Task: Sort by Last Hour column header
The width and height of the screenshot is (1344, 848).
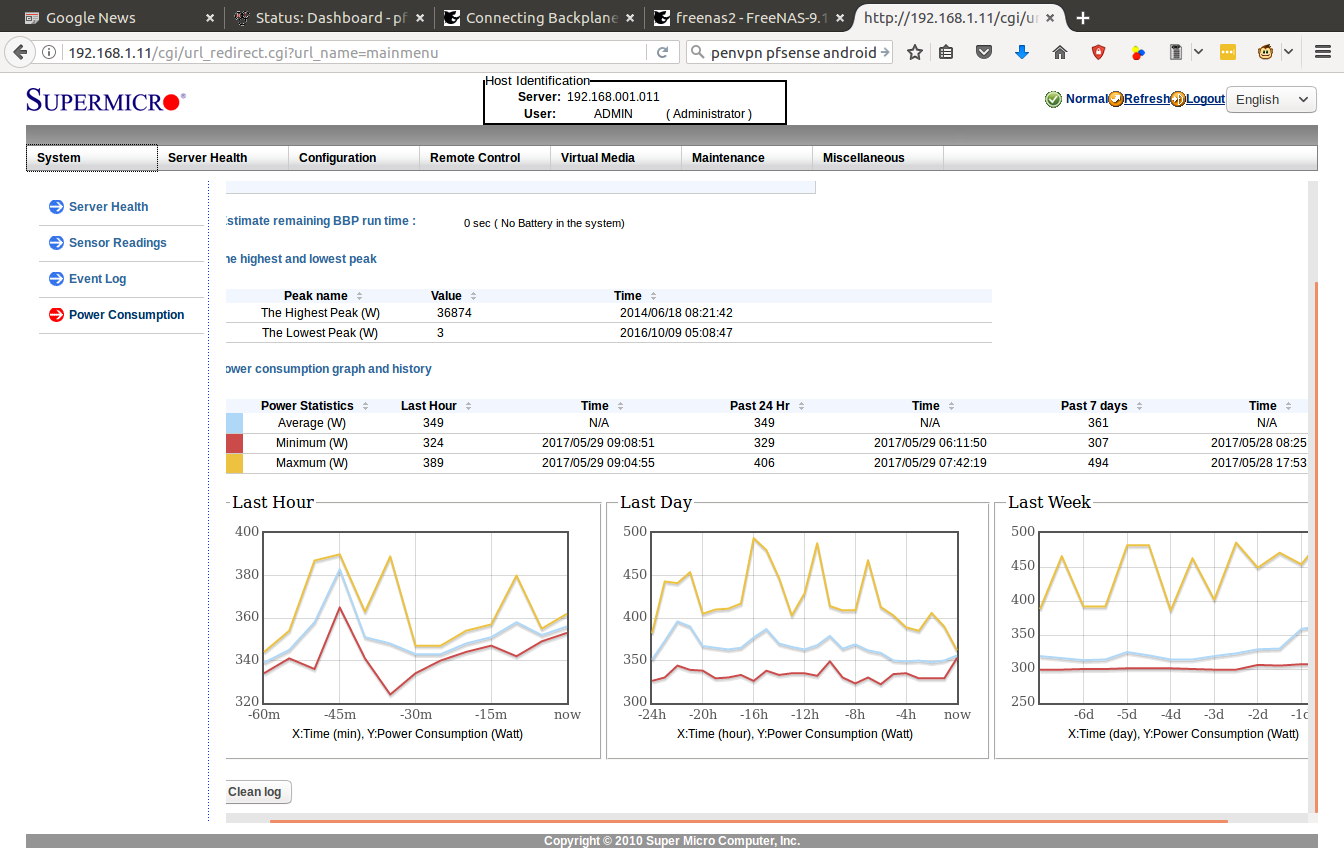Action: (436, 406)
